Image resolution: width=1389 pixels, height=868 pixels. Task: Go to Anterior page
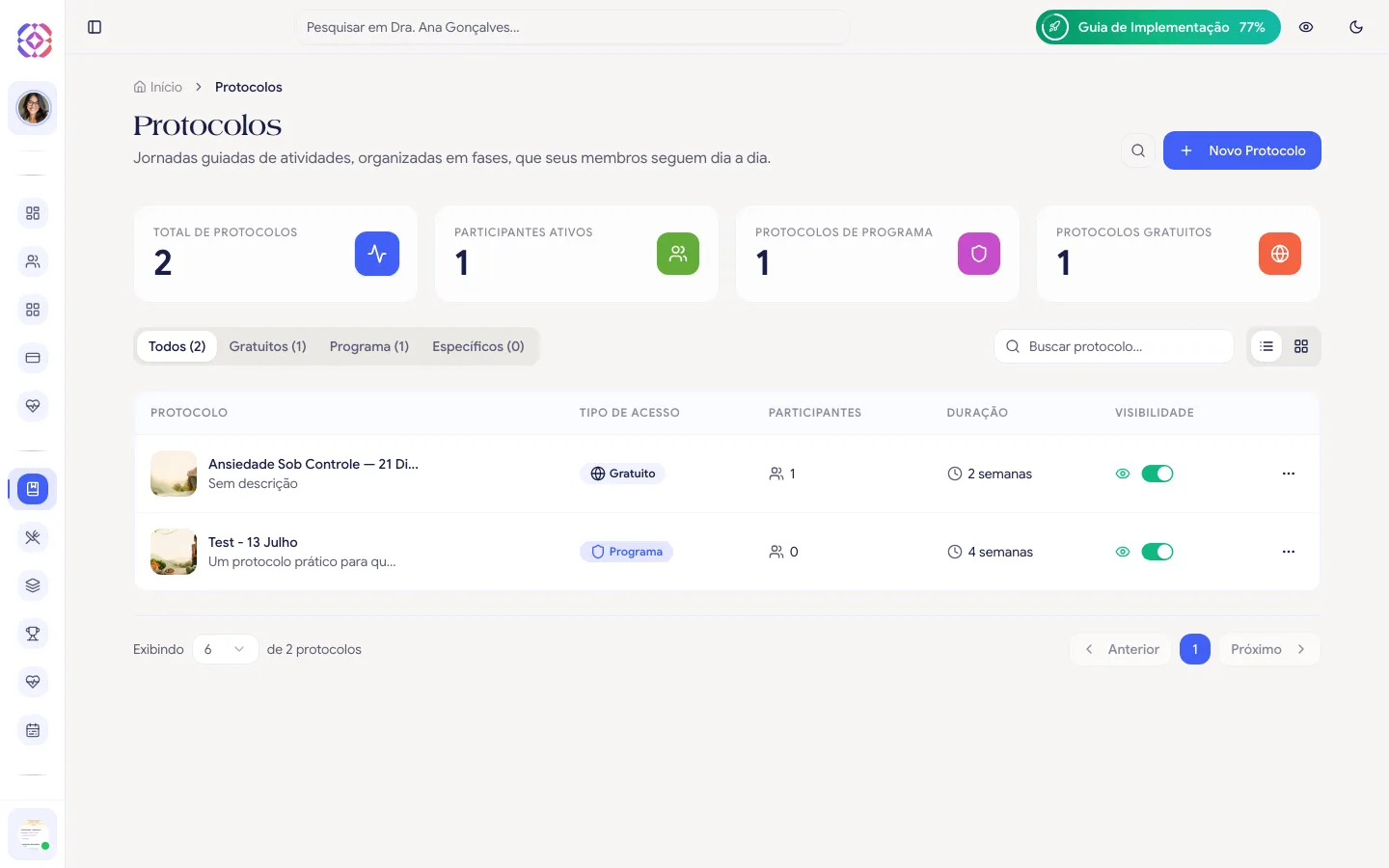pos(1121,649)
